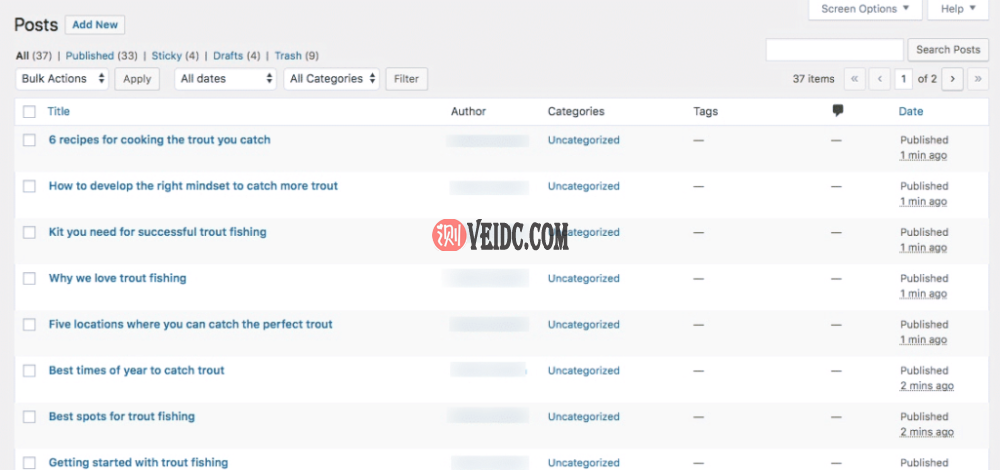Image resolution: width=1000 pixels, height=470 pixels.
Task: Click the Apply bulk action button
Action: [137, 79]
